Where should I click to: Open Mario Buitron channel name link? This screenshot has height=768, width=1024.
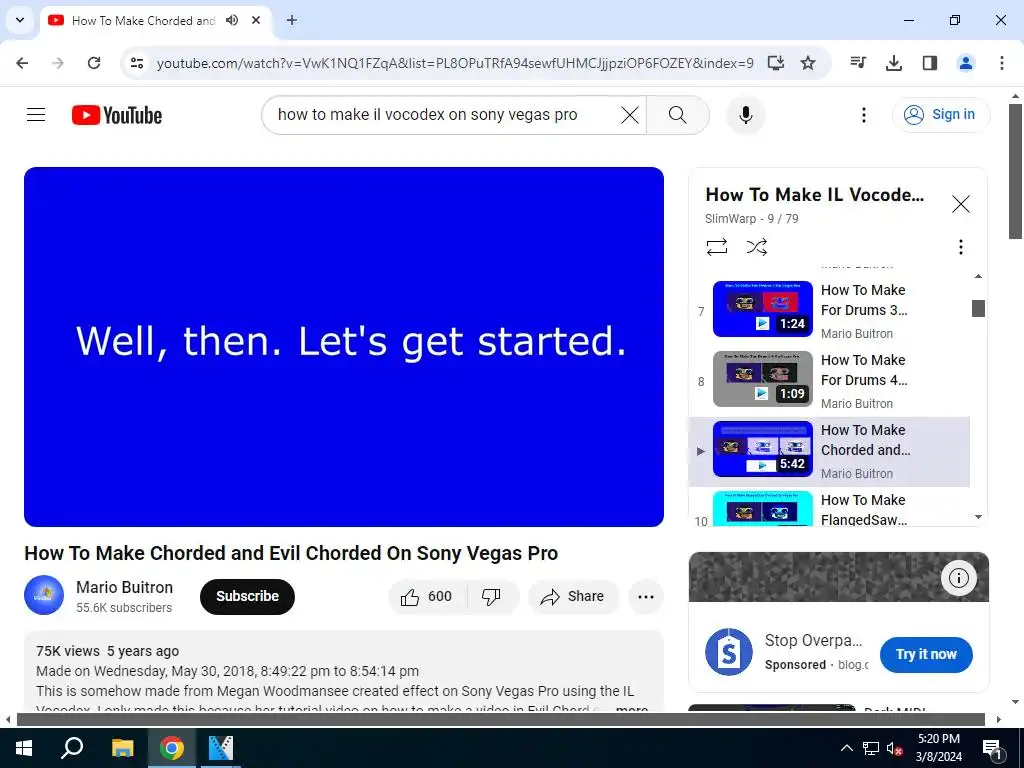pyautogui.click(x=124, y=587)
